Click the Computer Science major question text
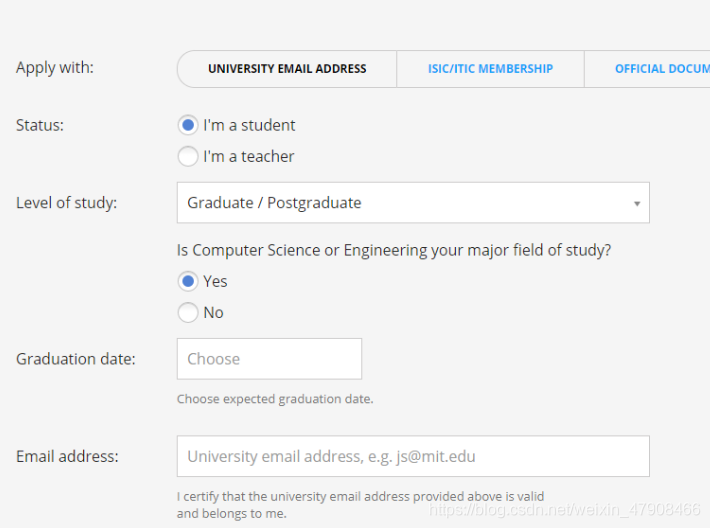Screen dimensions: 710x528 (393, 250)
